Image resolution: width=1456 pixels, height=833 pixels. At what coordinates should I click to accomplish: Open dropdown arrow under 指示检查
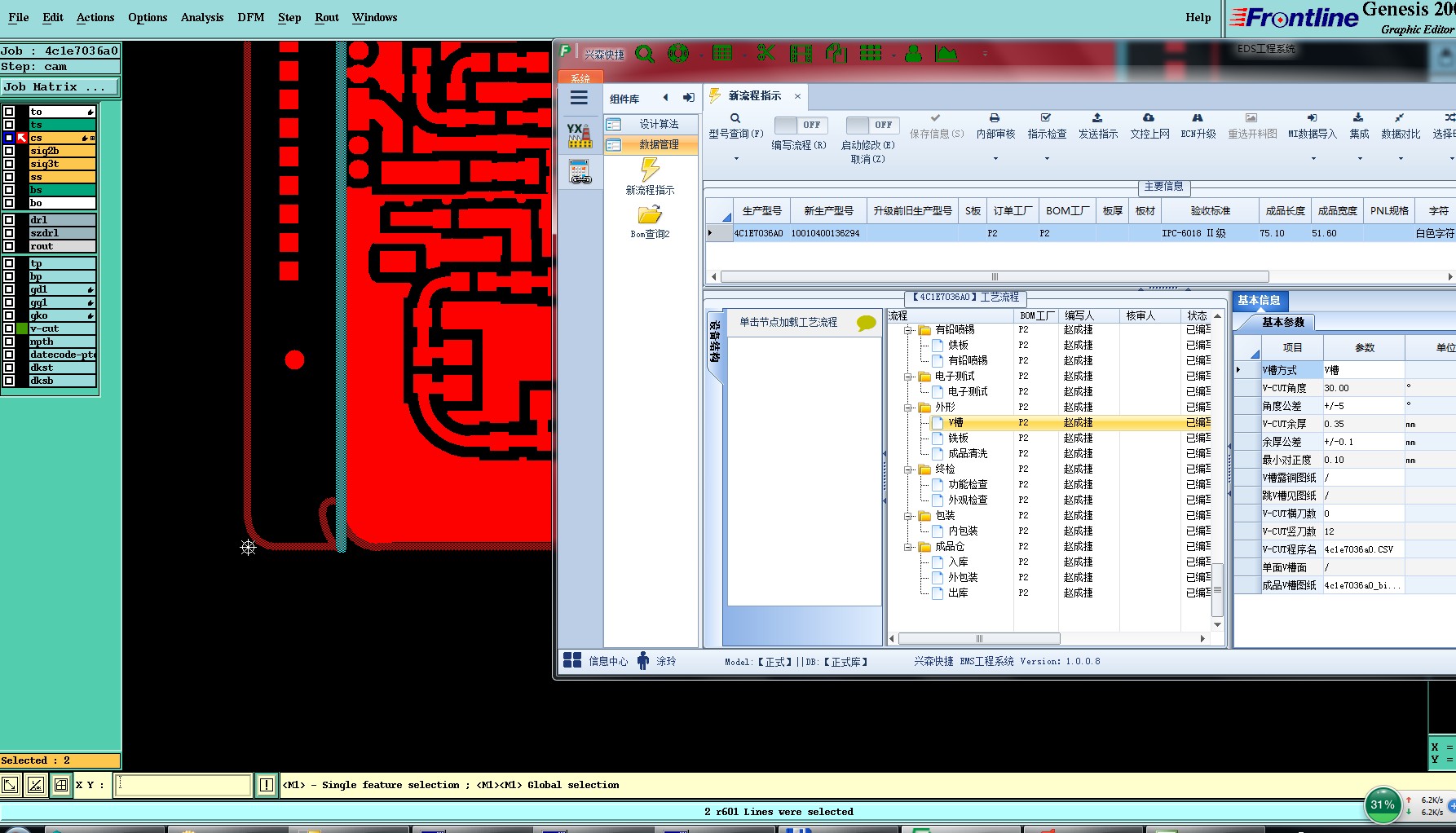point(1046,159)
